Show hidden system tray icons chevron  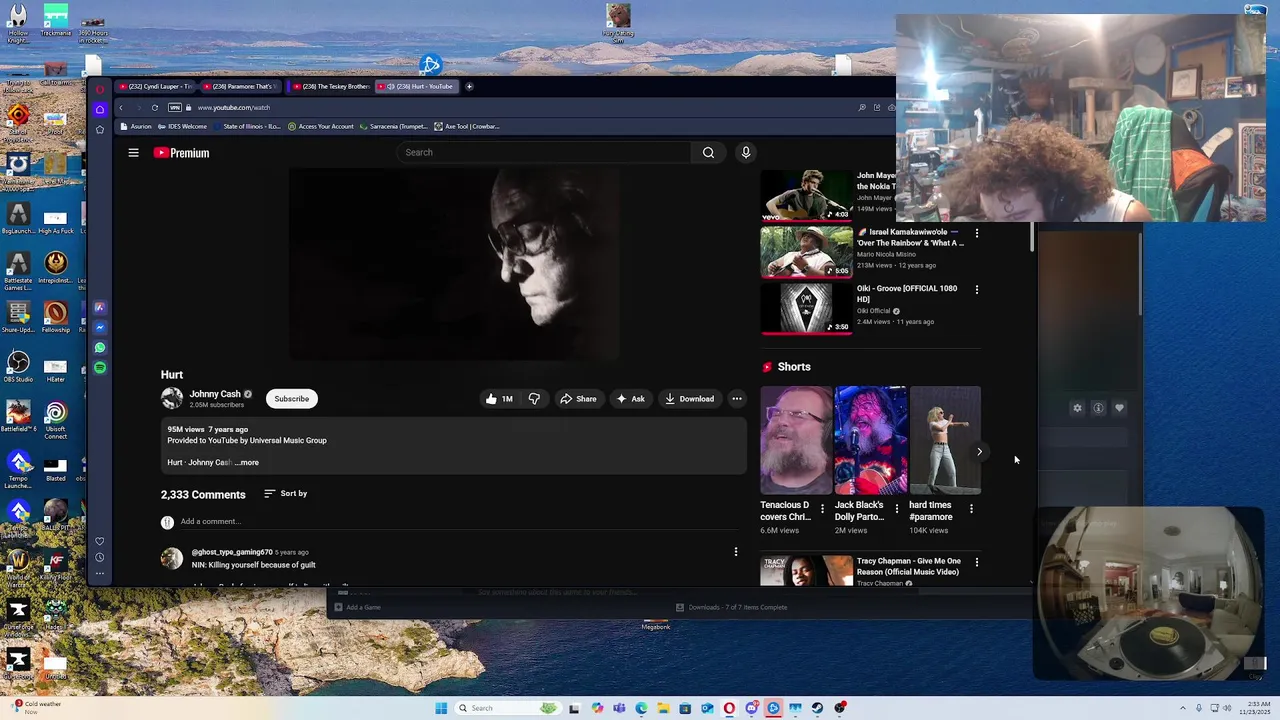tap(1183, 708)
